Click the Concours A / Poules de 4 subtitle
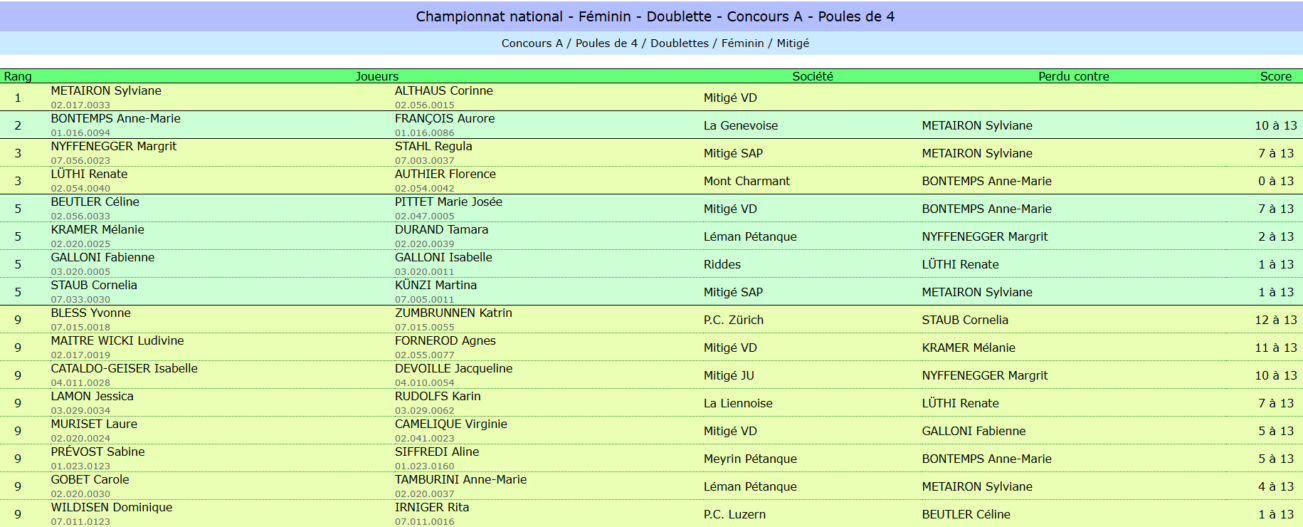 (655, 44)
